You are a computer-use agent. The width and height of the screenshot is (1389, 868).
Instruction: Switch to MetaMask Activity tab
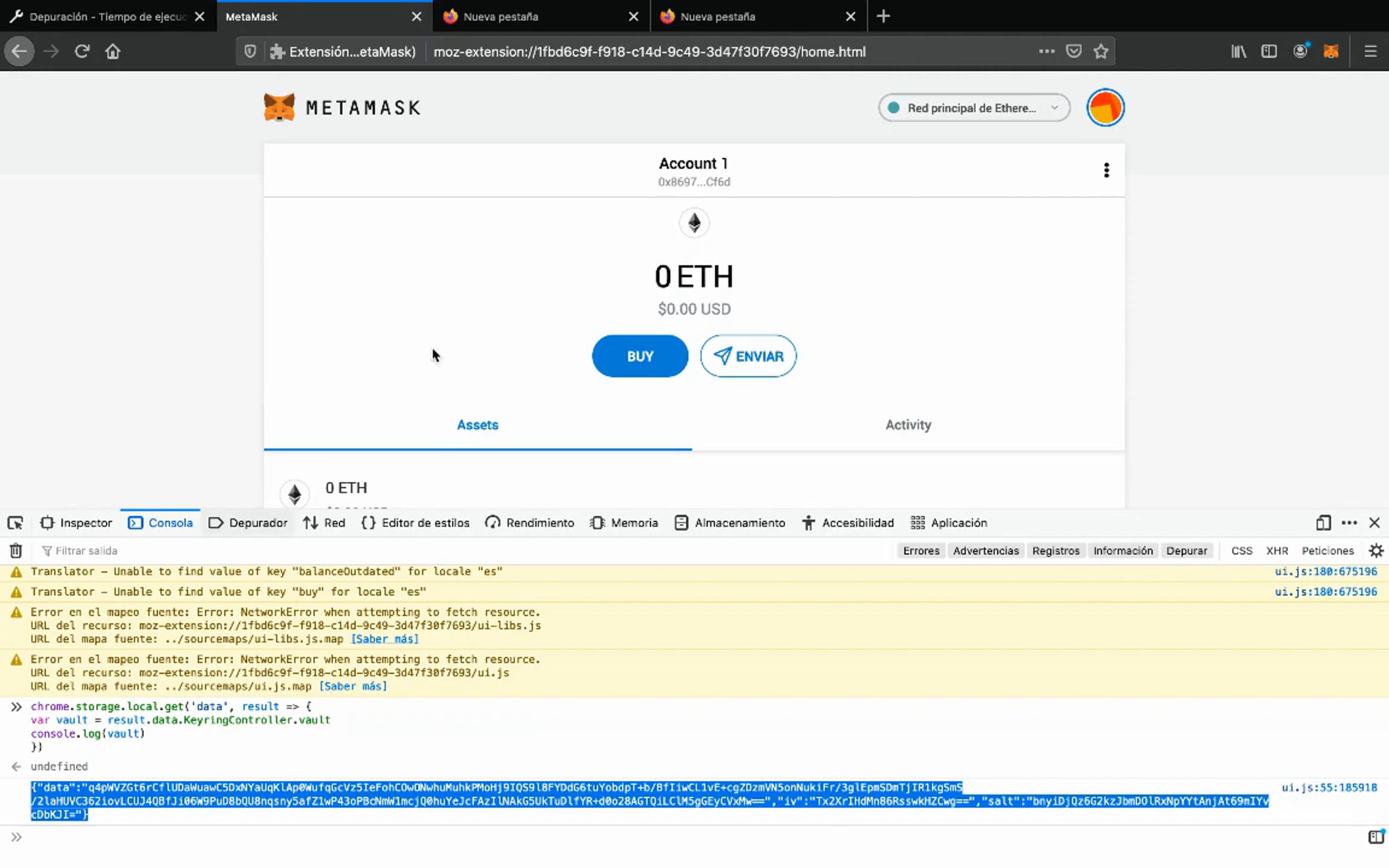908,425
